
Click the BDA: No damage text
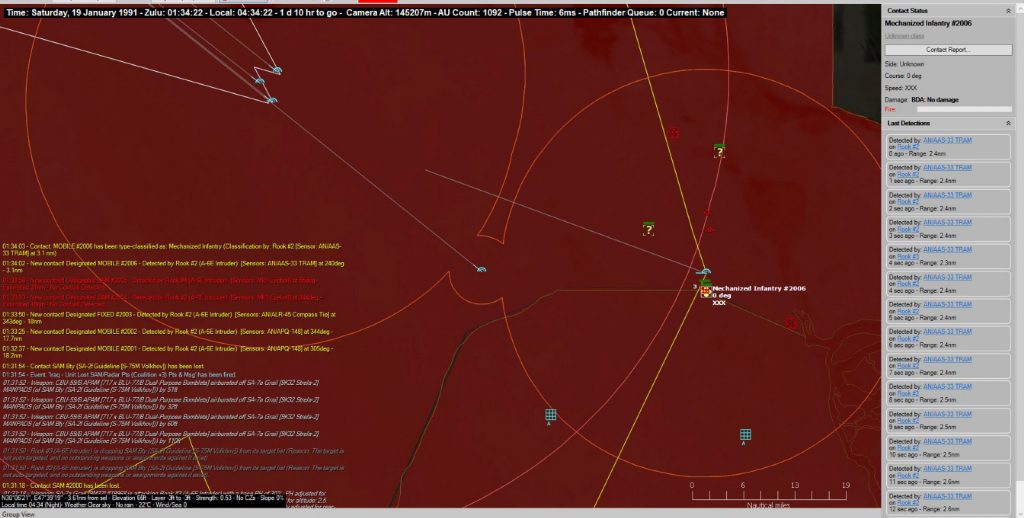(x=935, y=99)
